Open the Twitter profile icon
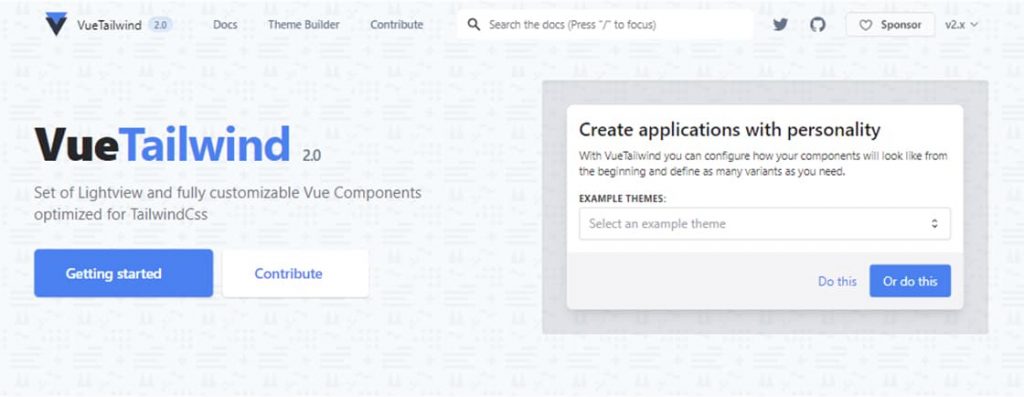 tap(780, 25)
